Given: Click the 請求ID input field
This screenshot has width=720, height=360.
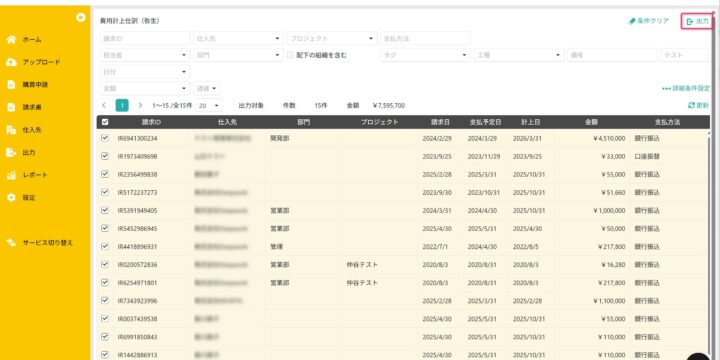Looking at the screenshot, I should click(145, 39).
